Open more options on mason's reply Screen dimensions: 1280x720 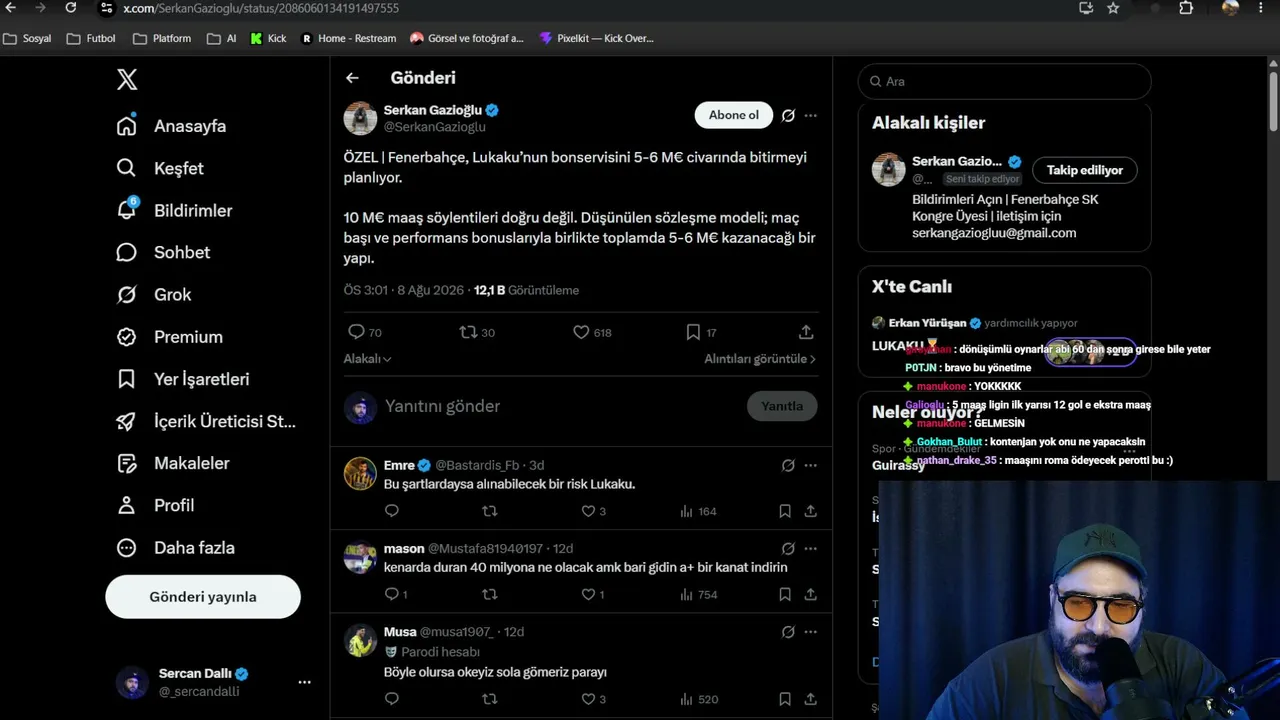coord(811,548)
